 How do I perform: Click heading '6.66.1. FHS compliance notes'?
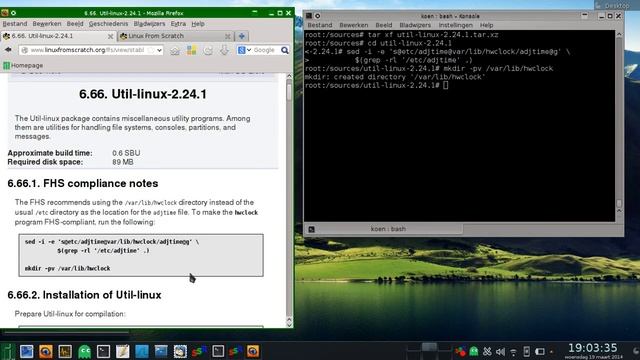83,183
